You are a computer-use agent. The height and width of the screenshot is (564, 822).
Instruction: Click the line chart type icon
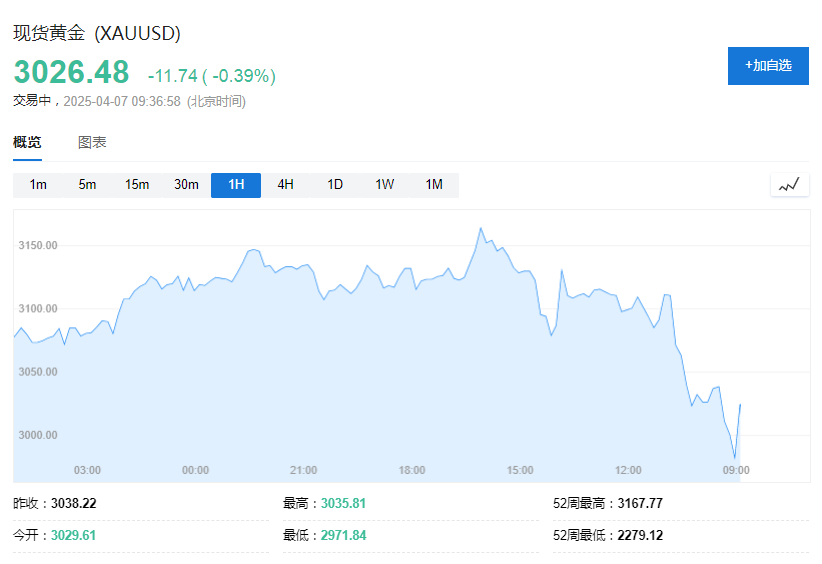(789, 185)
